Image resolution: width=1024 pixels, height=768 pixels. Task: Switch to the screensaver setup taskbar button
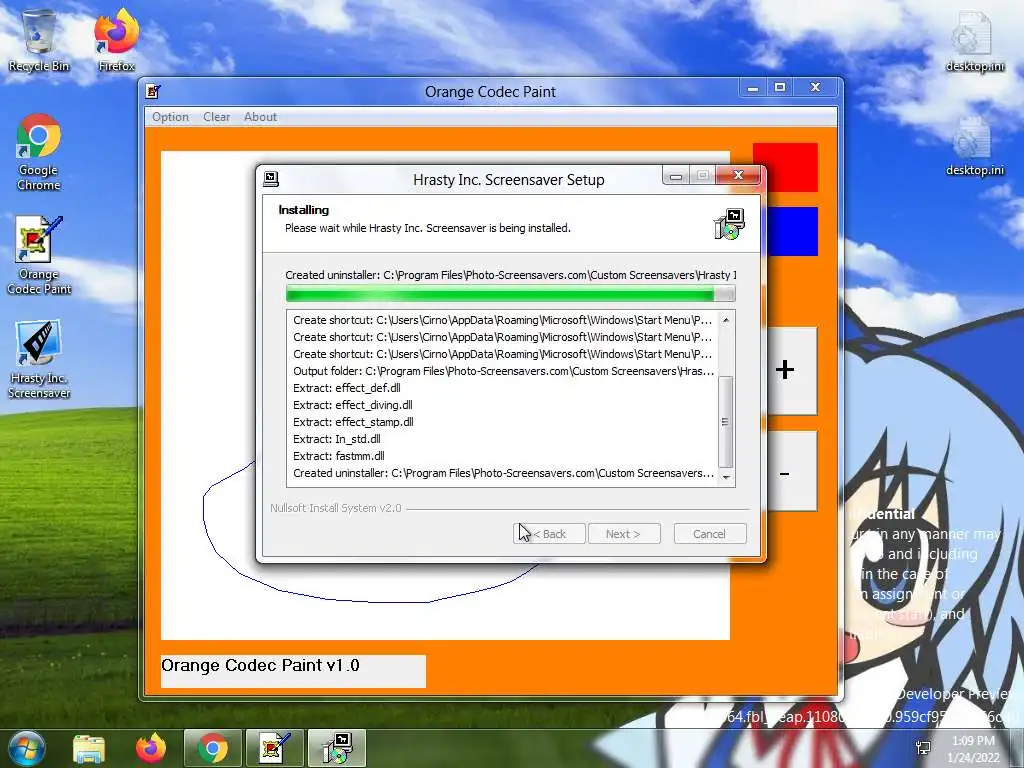tap(337, 748)
